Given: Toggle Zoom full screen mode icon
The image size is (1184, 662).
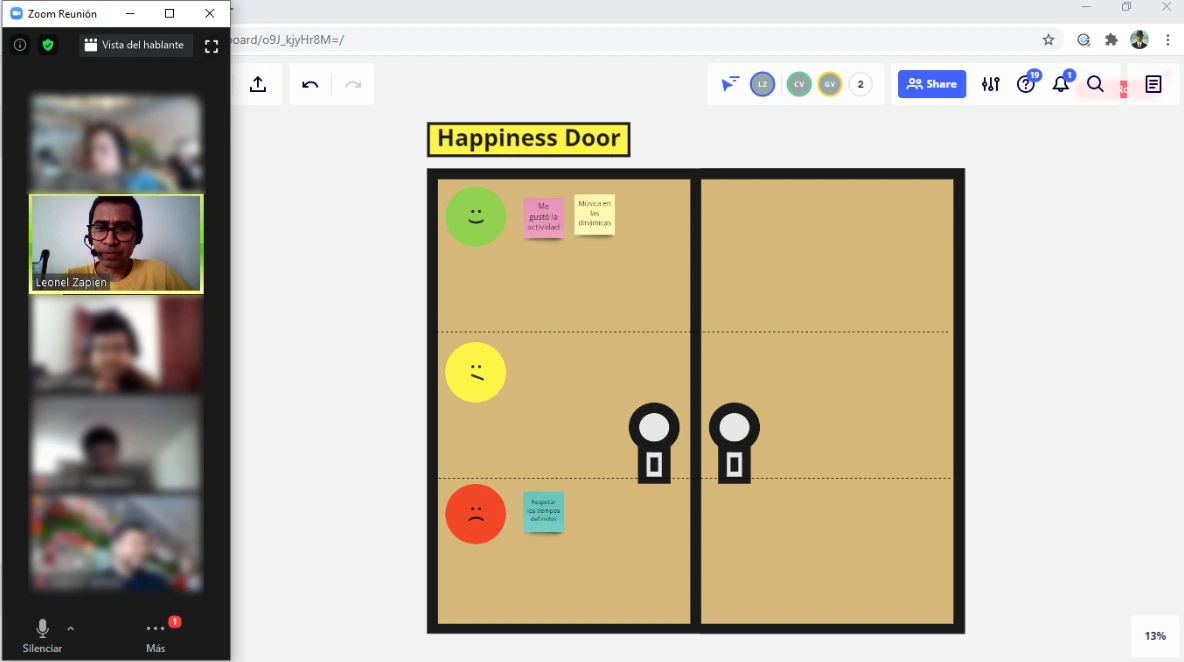Looking at the screenshot, I should (211, 45).
